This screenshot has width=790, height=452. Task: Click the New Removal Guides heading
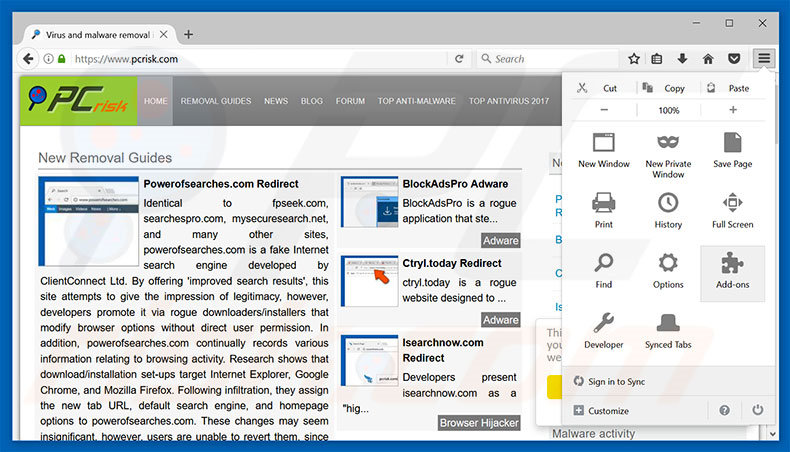pos(105,158)
